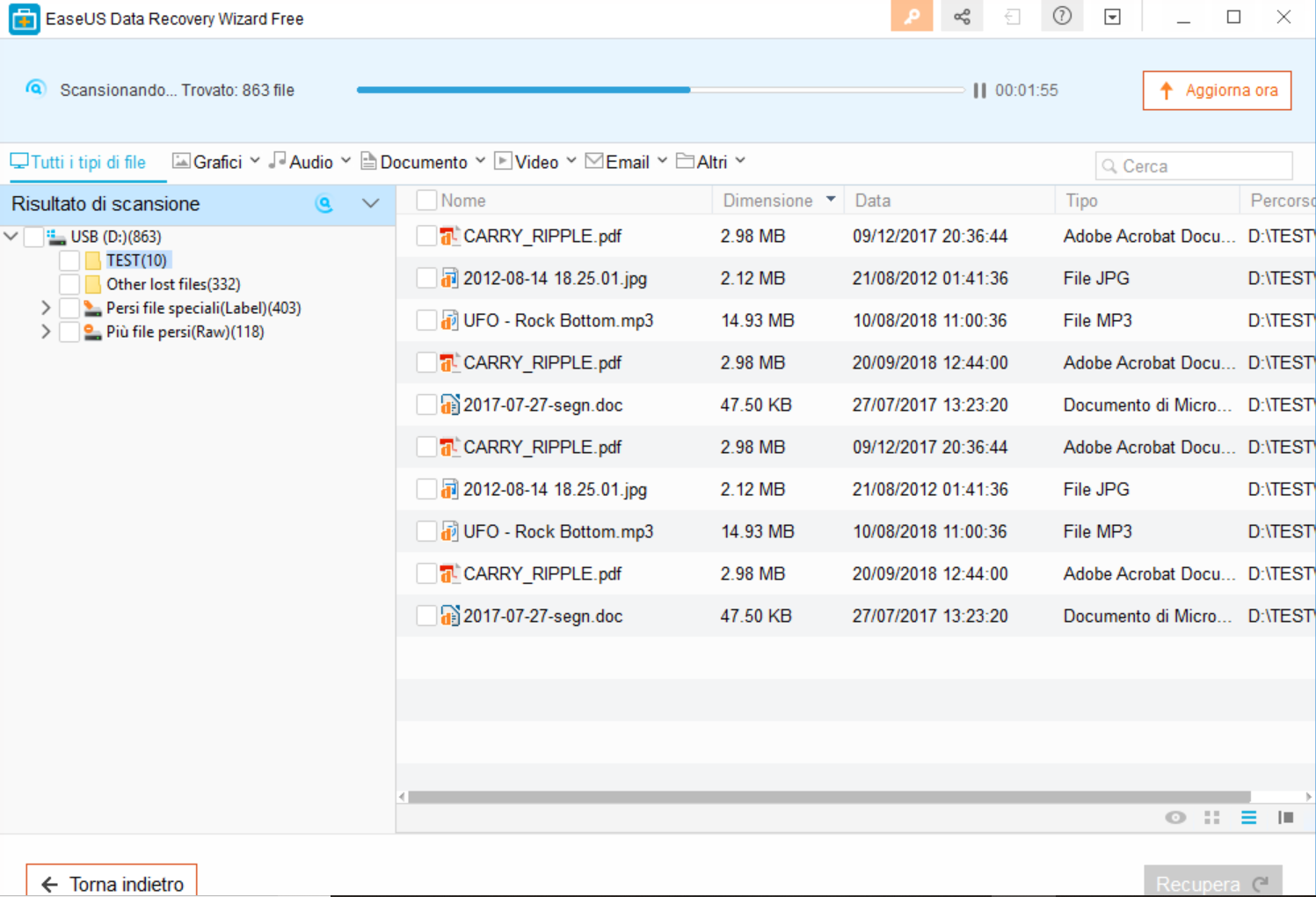Tick checkbox for first 2012-08-14 18.25.01.jpg row
This screenshot has width=1316, height=897.
426,278
